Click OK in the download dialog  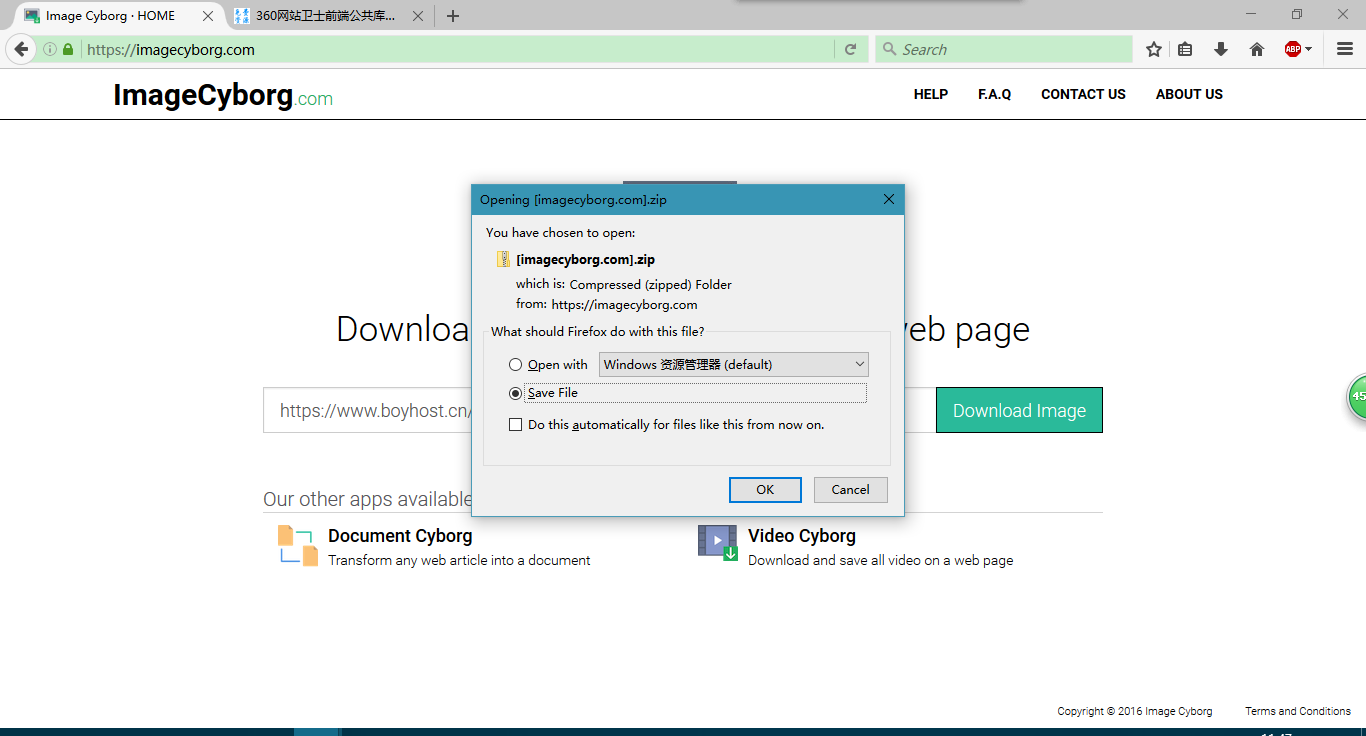[765, 490]
